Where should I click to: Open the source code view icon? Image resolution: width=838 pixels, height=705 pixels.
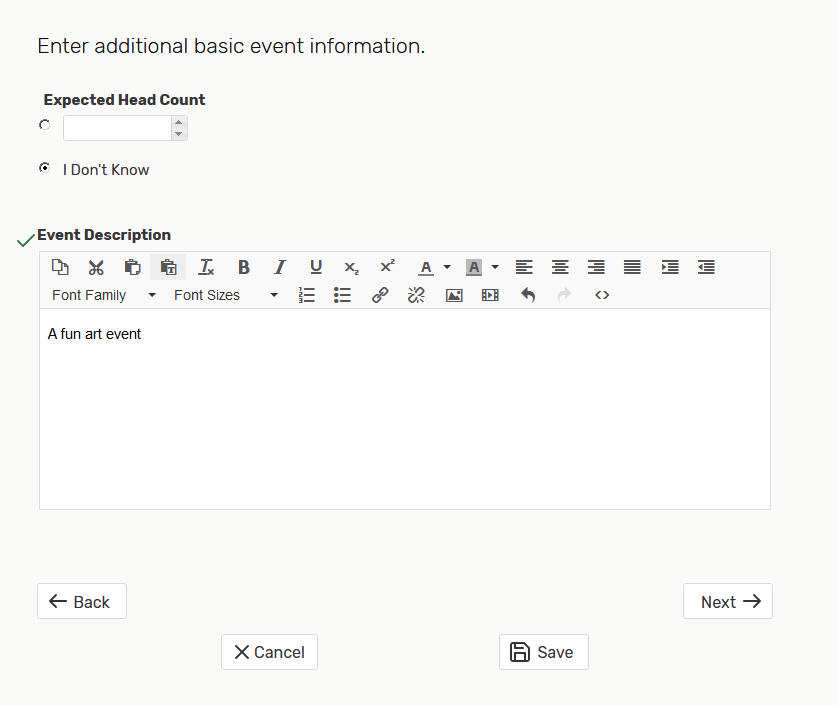point(602,295)
